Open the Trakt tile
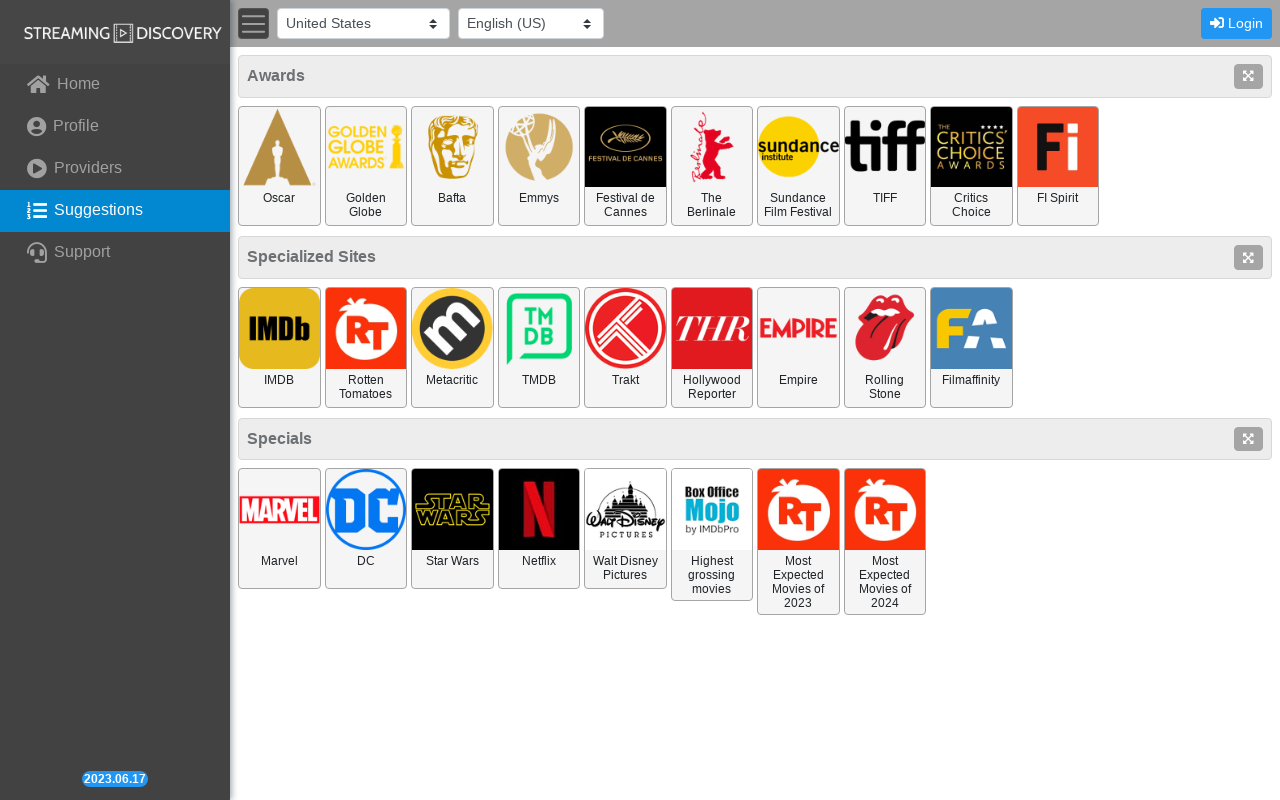Screen dimensions: 1280x800 click(625, 347)
